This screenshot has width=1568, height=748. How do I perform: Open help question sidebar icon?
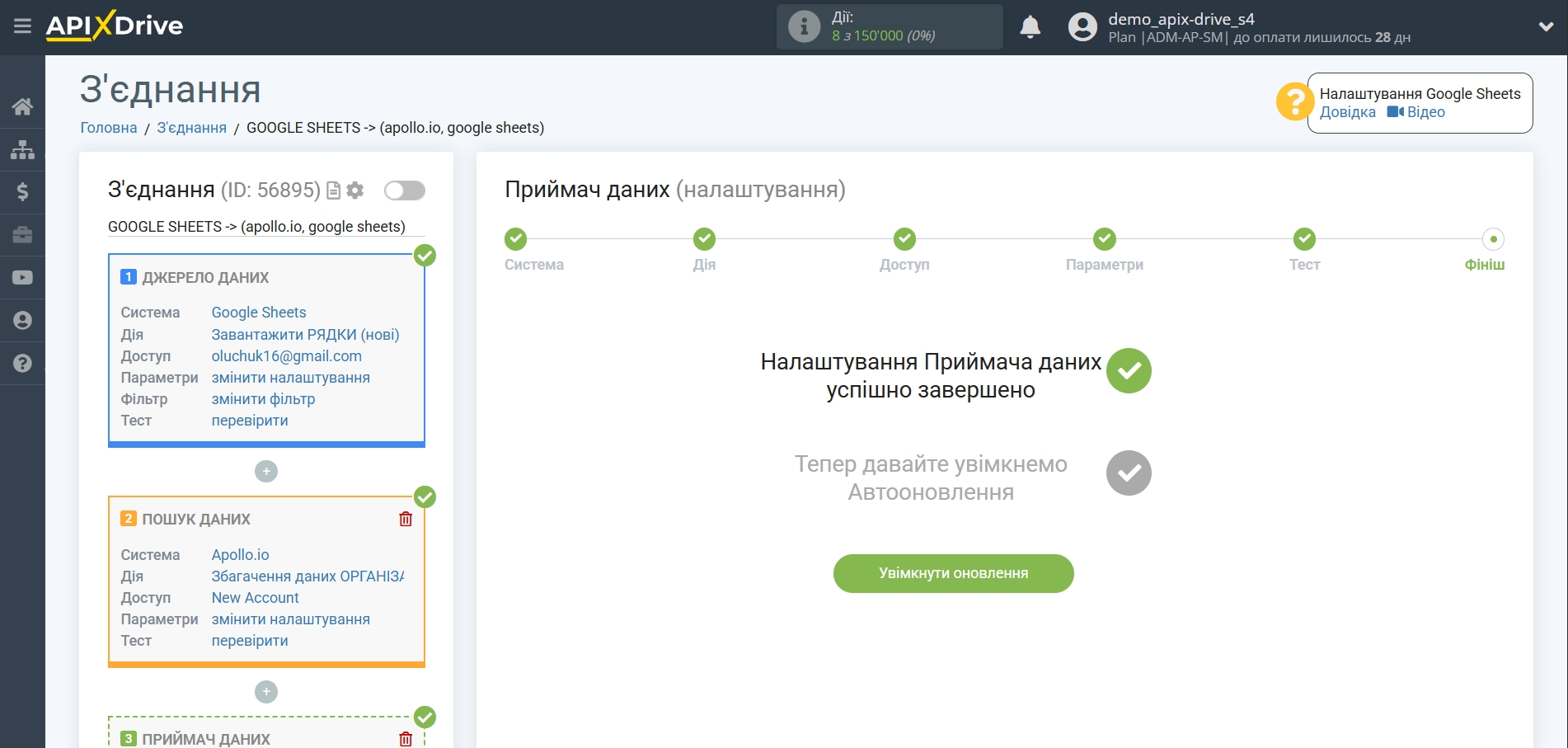[x=22, y=363]
